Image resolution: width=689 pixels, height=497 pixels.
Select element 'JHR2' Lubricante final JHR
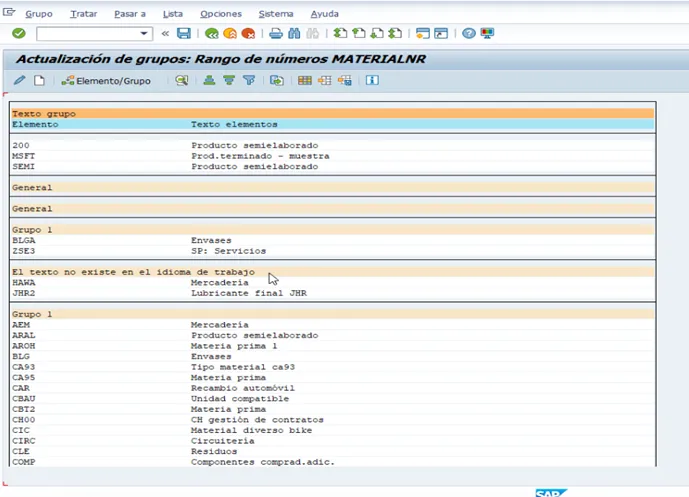tap(333, 293)
